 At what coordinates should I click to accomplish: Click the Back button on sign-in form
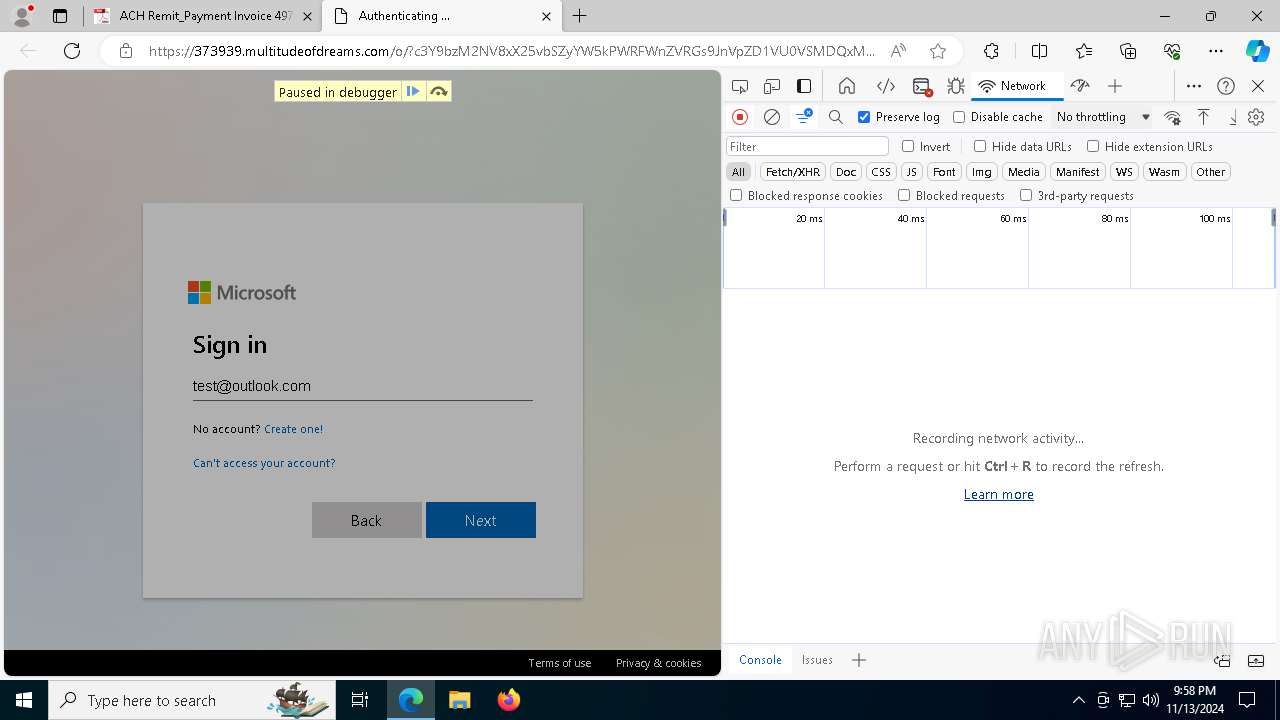[367, 520]
